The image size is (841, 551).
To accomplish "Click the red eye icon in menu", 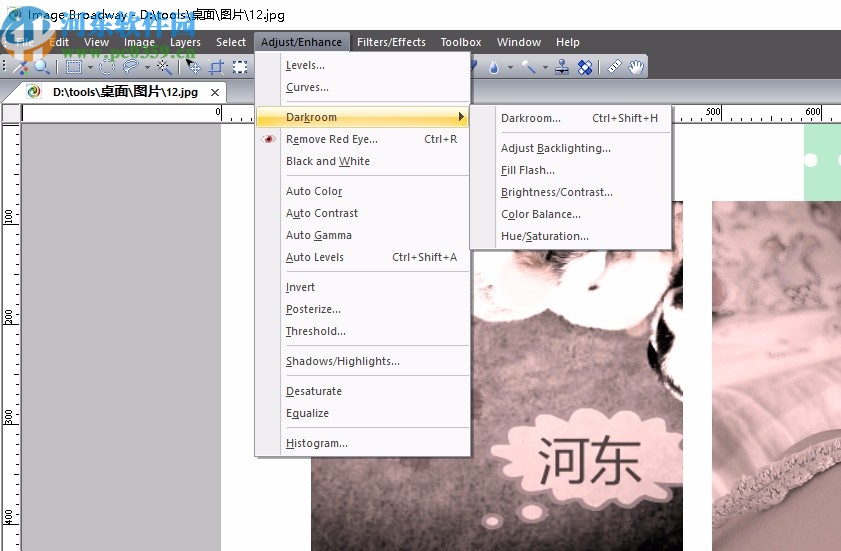I will pos(268,139).
